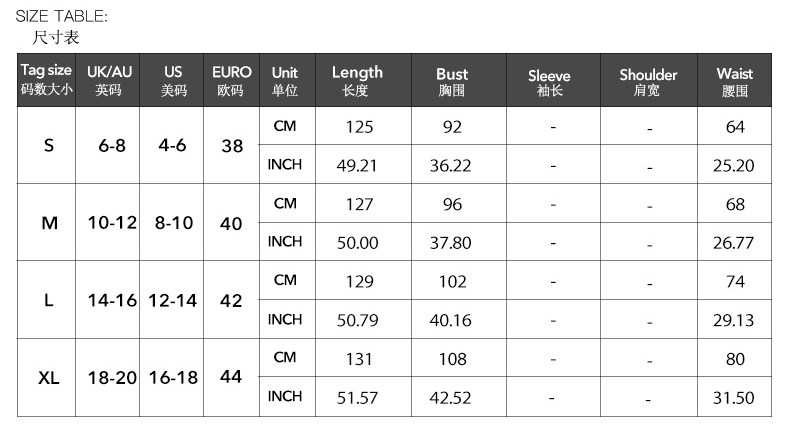Select the 49.21 inch length value
This screenshot has width=790, height=424.
coord(356,166)
